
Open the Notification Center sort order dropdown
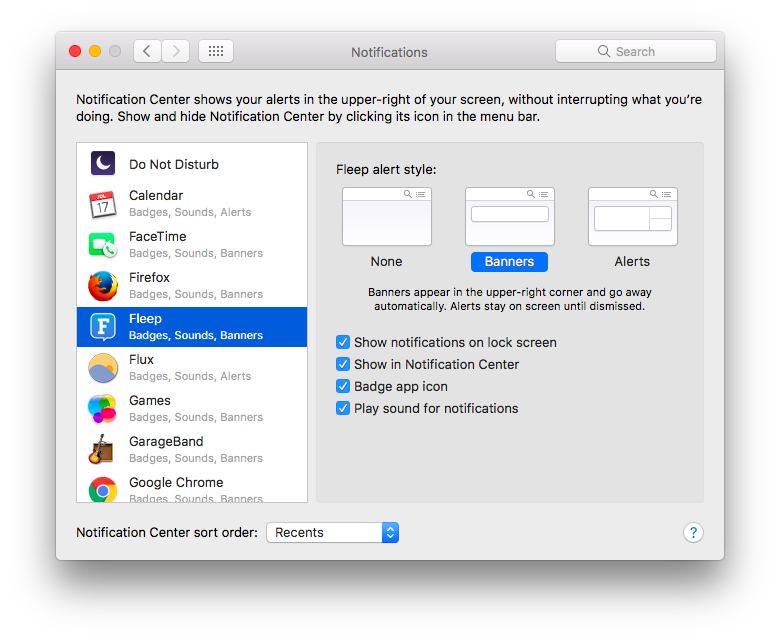coord(332,533)
